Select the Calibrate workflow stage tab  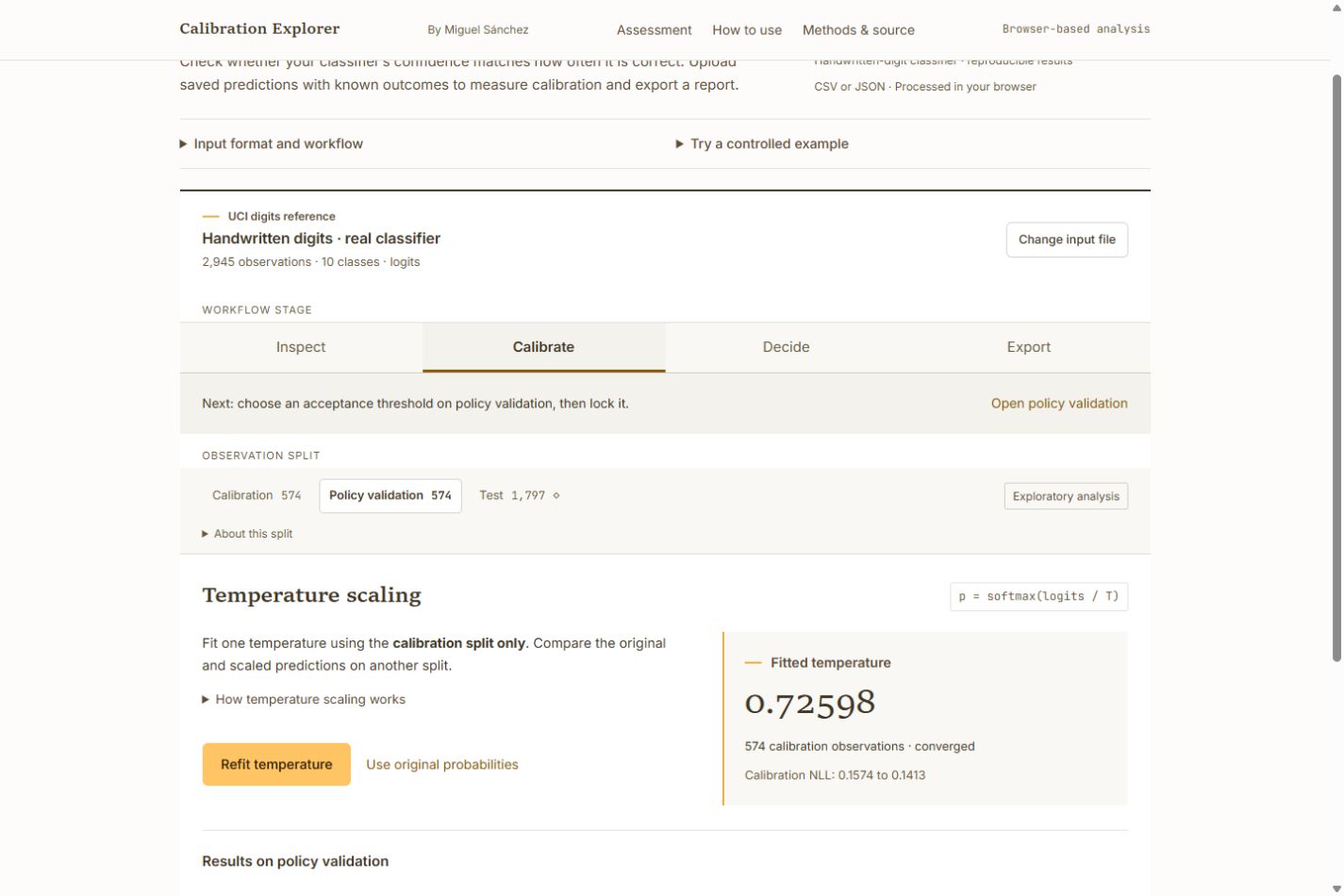[543, 347]
